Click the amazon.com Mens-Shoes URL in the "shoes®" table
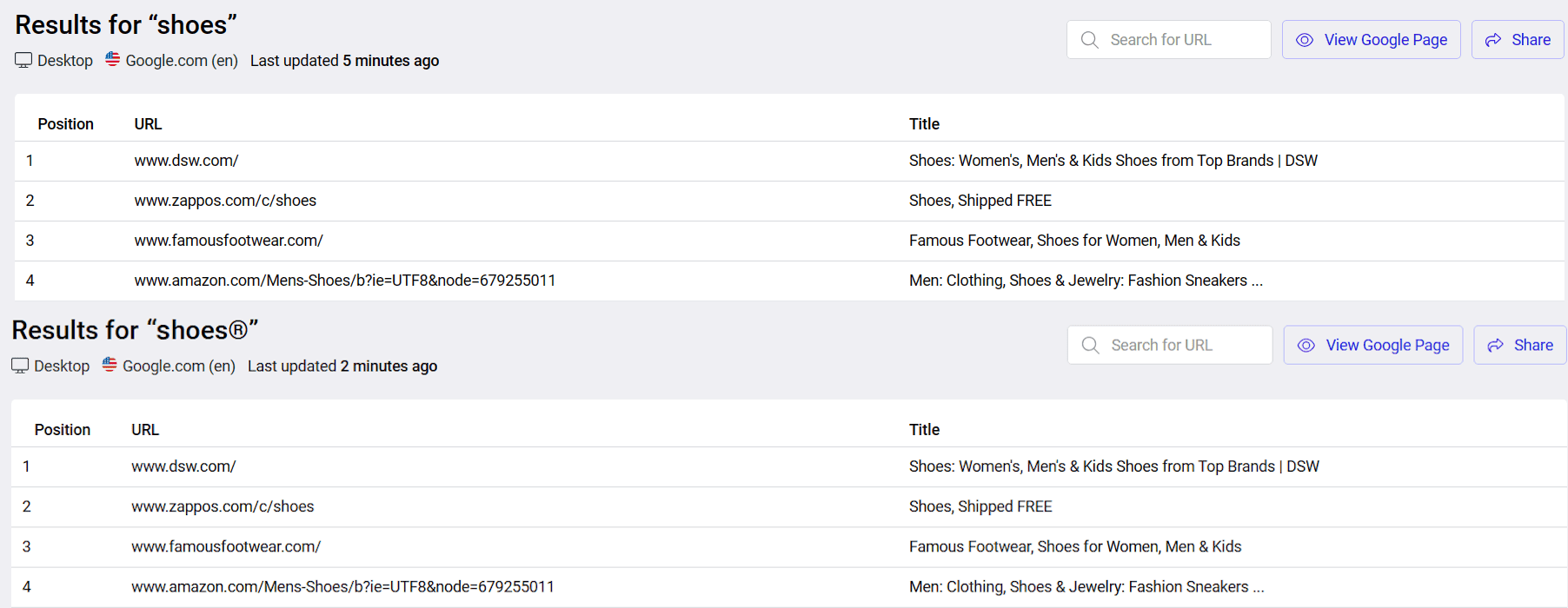This screenshot has height=608, width=1568. 342,586
